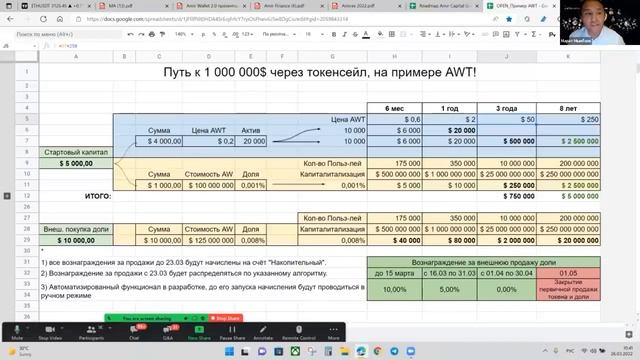Open the horizontal align dropdown

[424, 34]
